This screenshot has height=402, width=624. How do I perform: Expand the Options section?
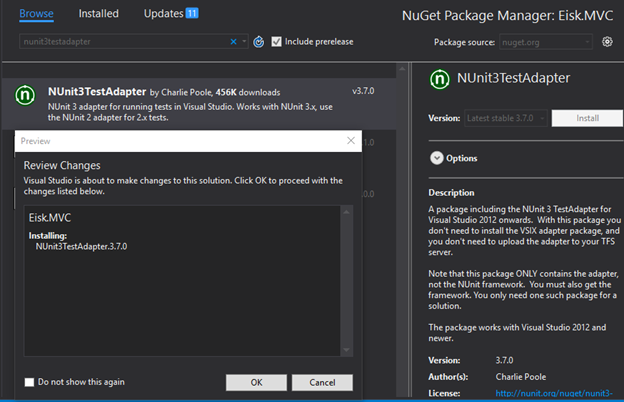tap(437, 158)
